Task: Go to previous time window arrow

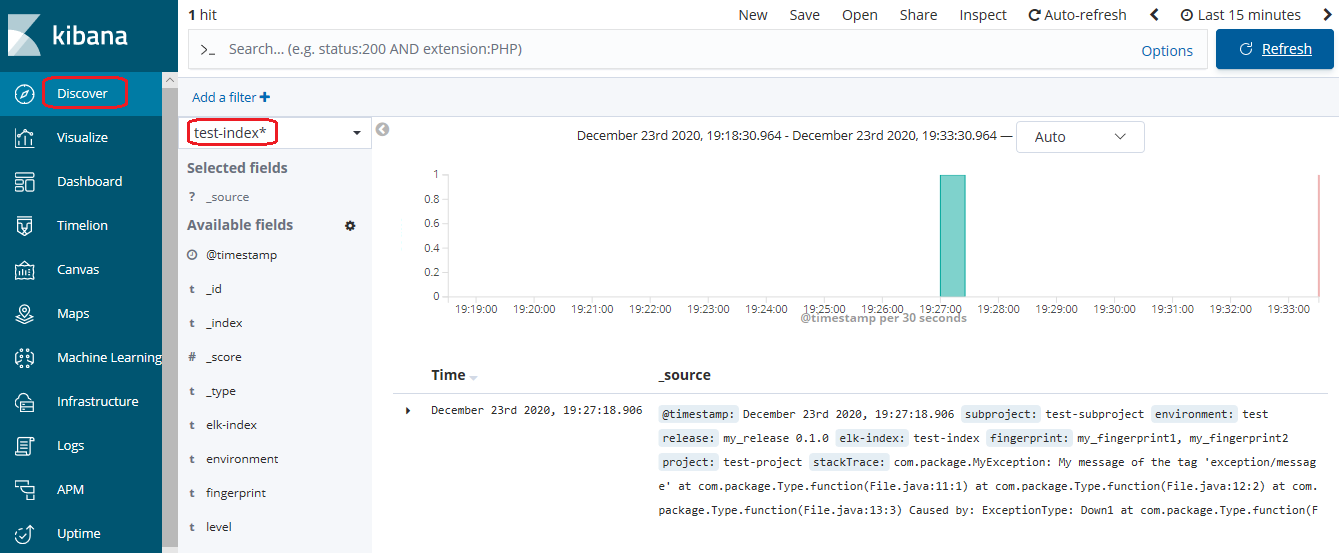Action: pyautogui.click(x=1155, y=15)
